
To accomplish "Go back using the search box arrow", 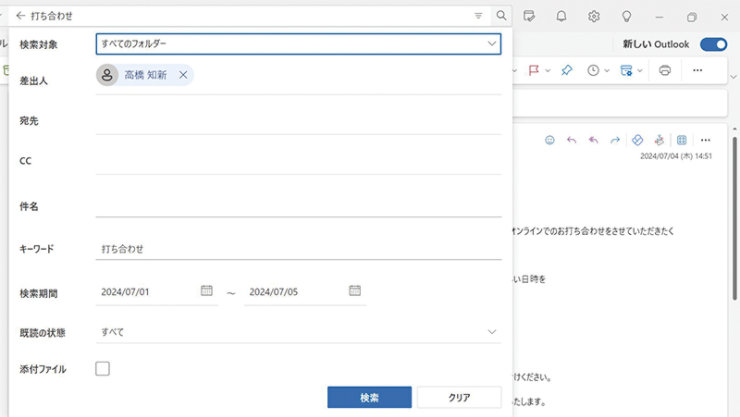I will 21,16.
